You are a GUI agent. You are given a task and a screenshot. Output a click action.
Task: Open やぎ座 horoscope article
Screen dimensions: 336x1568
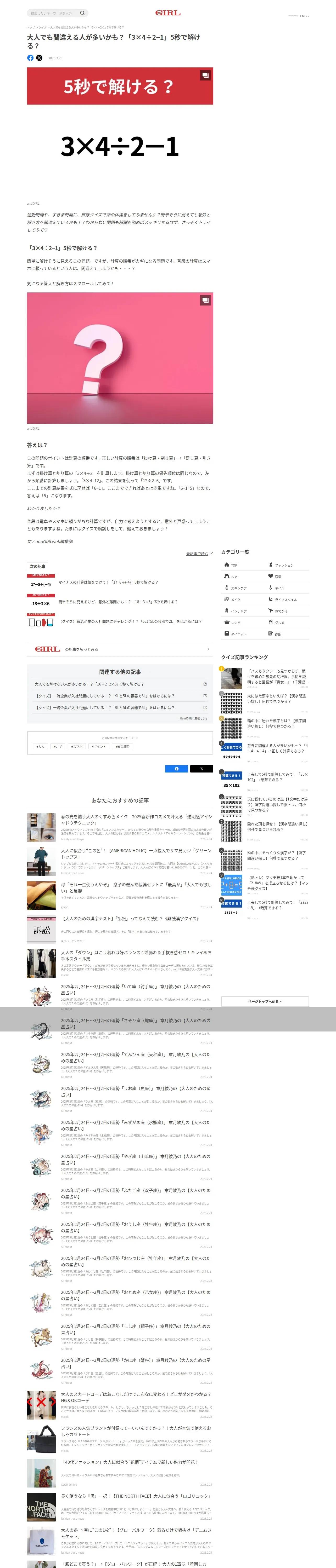120,1167
